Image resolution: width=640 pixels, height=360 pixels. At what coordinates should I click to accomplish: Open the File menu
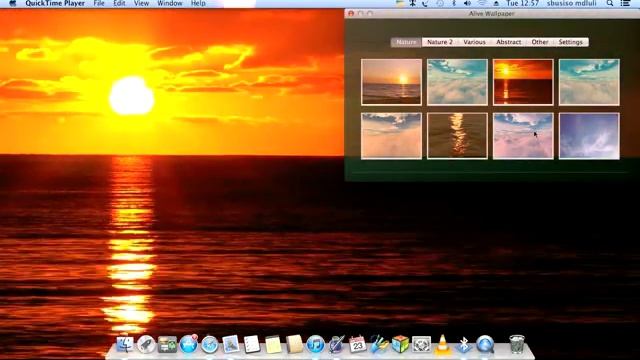tap(99, 3)
